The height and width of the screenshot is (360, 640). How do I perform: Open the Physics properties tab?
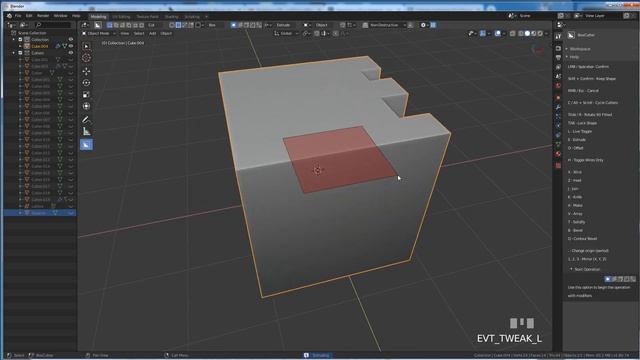coord(558,126)
